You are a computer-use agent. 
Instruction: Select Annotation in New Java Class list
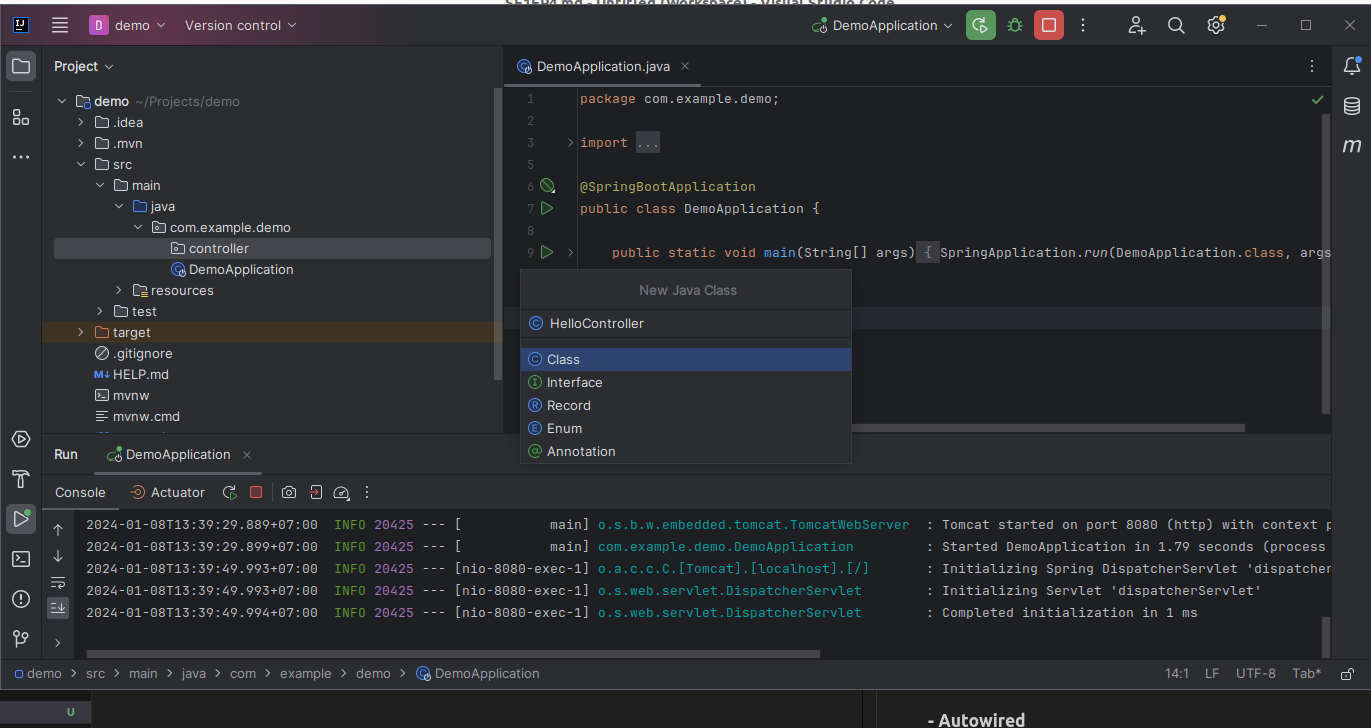tap(686, 451)
